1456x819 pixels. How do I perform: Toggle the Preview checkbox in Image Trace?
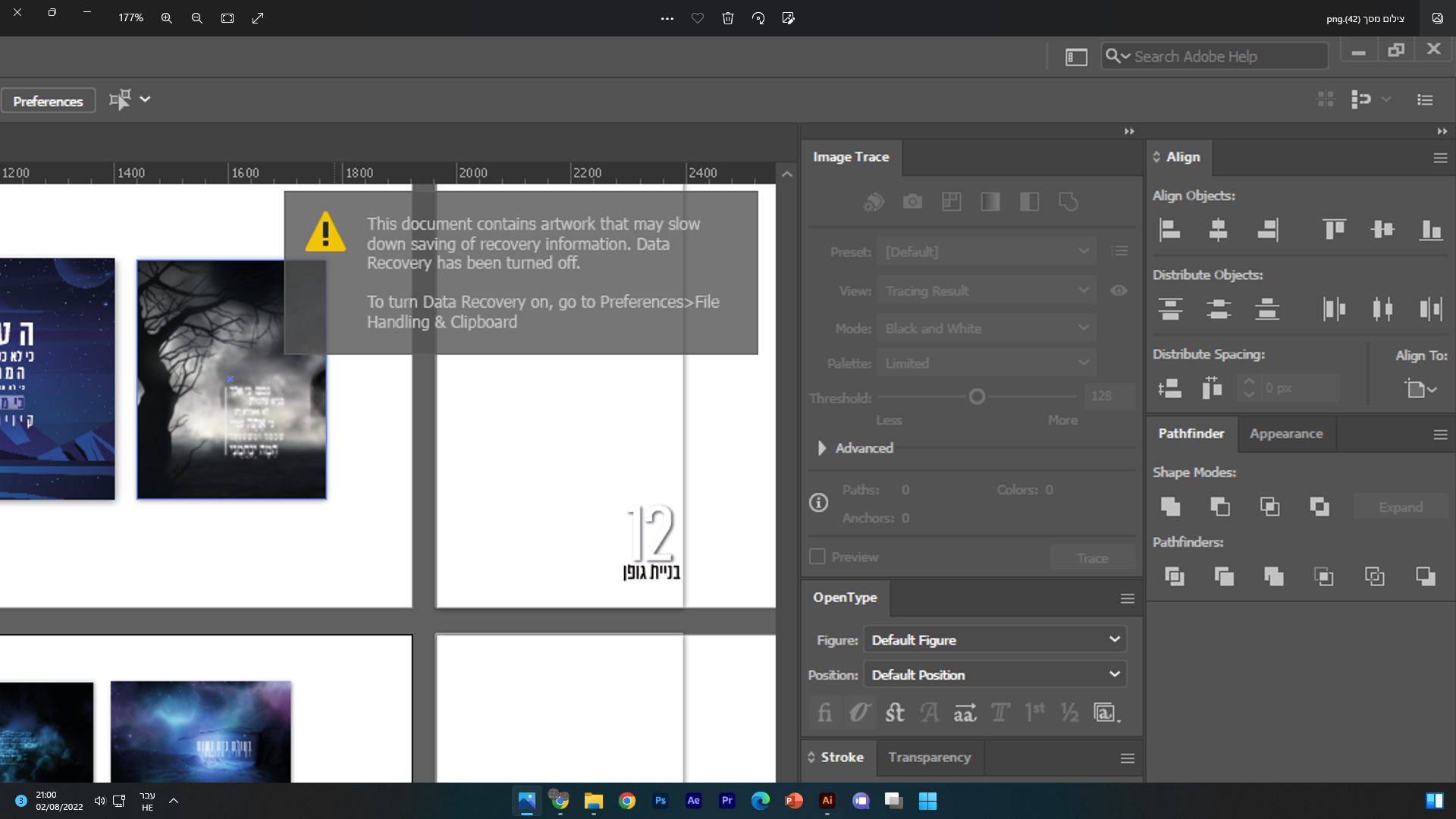click(x=817, y=557)
